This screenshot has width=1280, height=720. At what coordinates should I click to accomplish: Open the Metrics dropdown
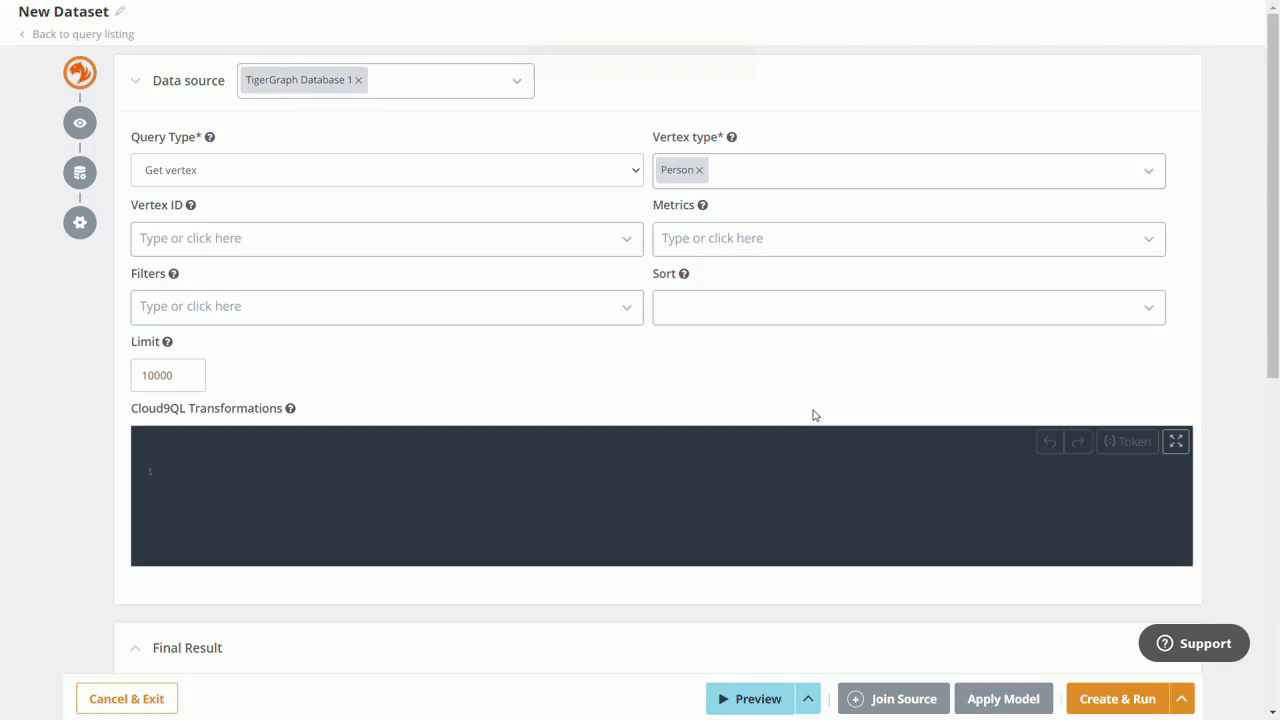coord(908,239)
